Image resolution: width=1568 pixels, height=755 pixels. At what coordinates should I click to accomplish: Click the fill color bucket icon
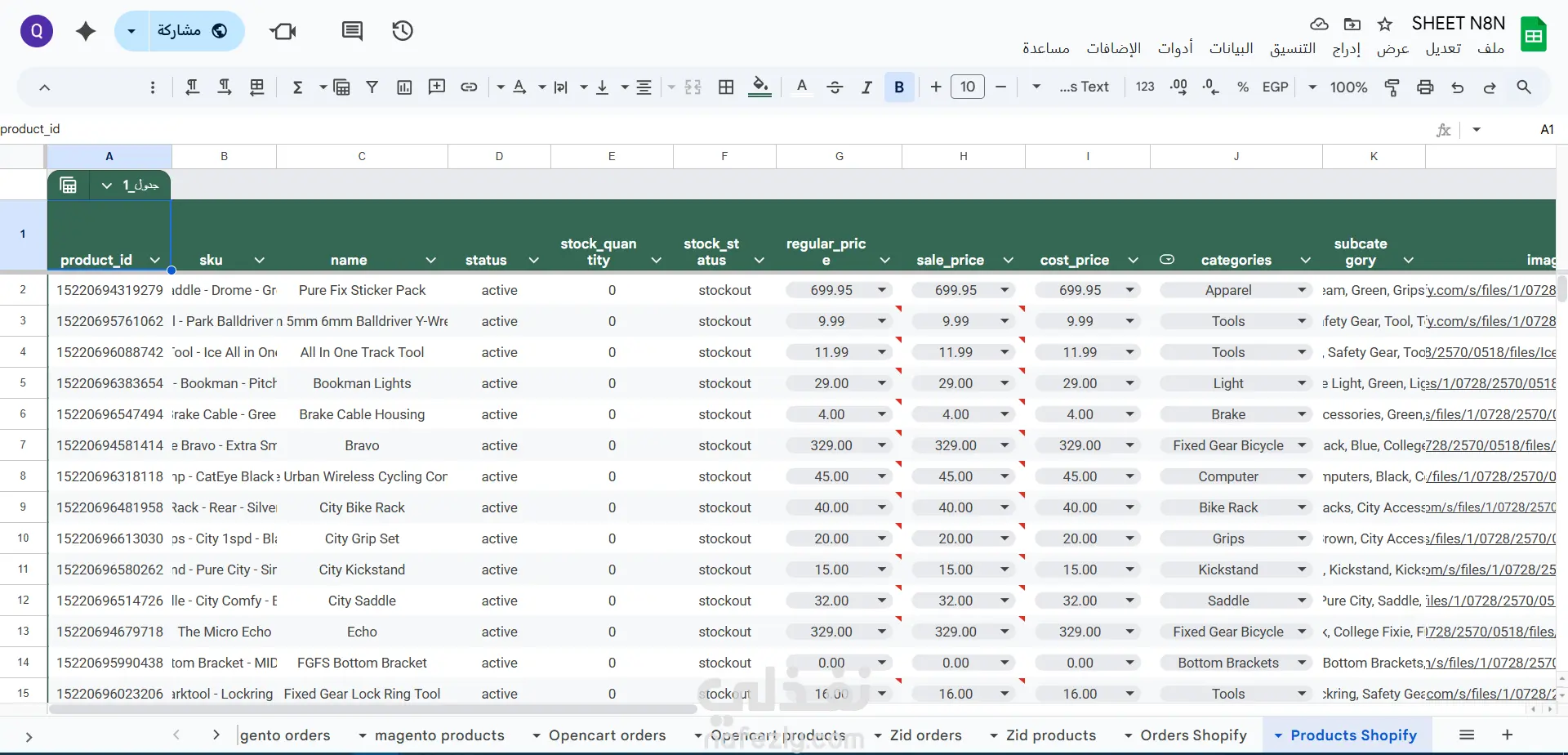pyautogui.click(x=759, y=87)
